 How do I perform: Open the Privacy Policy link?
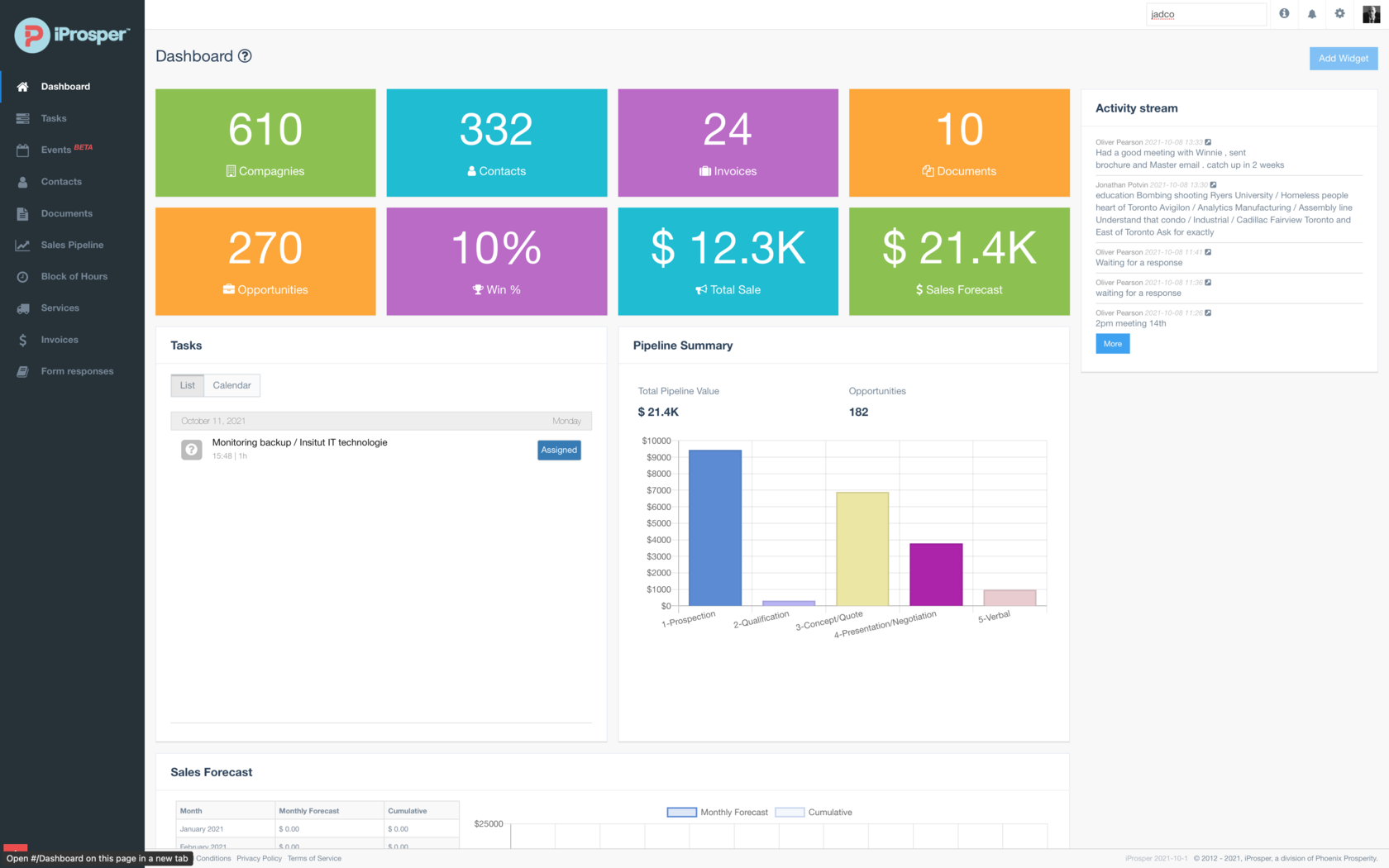[260, 858]
